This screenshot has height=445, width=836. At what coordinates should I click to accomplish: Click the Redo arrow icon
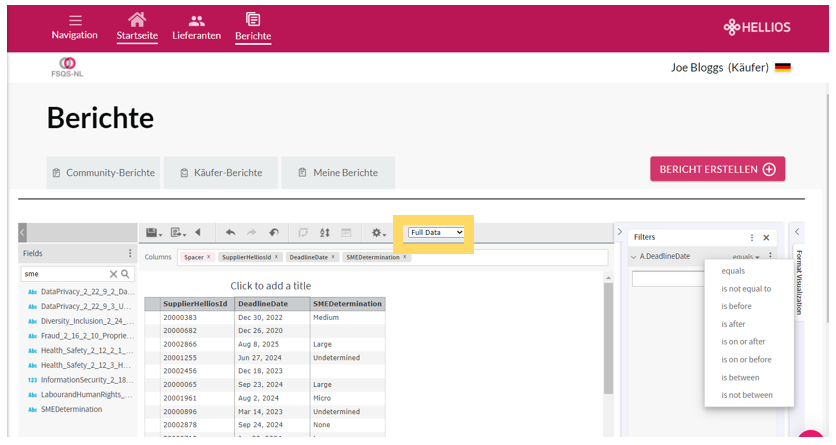pos(251,232)
